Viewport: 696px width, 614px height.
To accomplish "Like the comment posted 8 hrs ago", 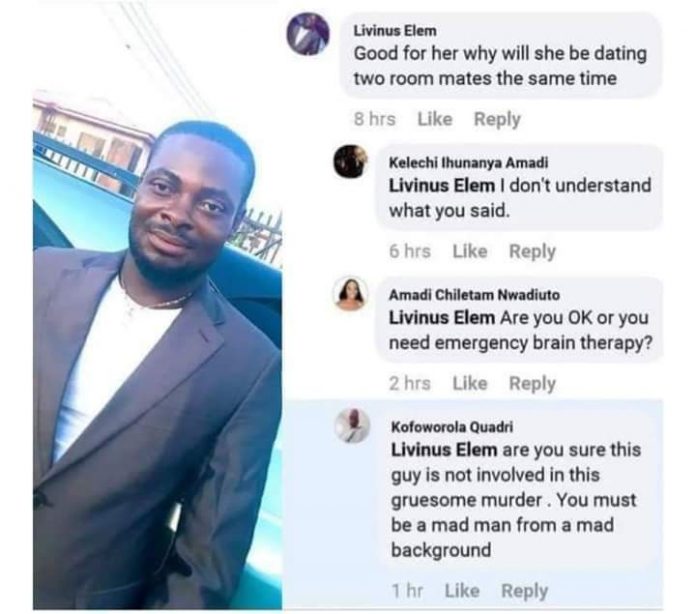I will [x=435, y=119].
